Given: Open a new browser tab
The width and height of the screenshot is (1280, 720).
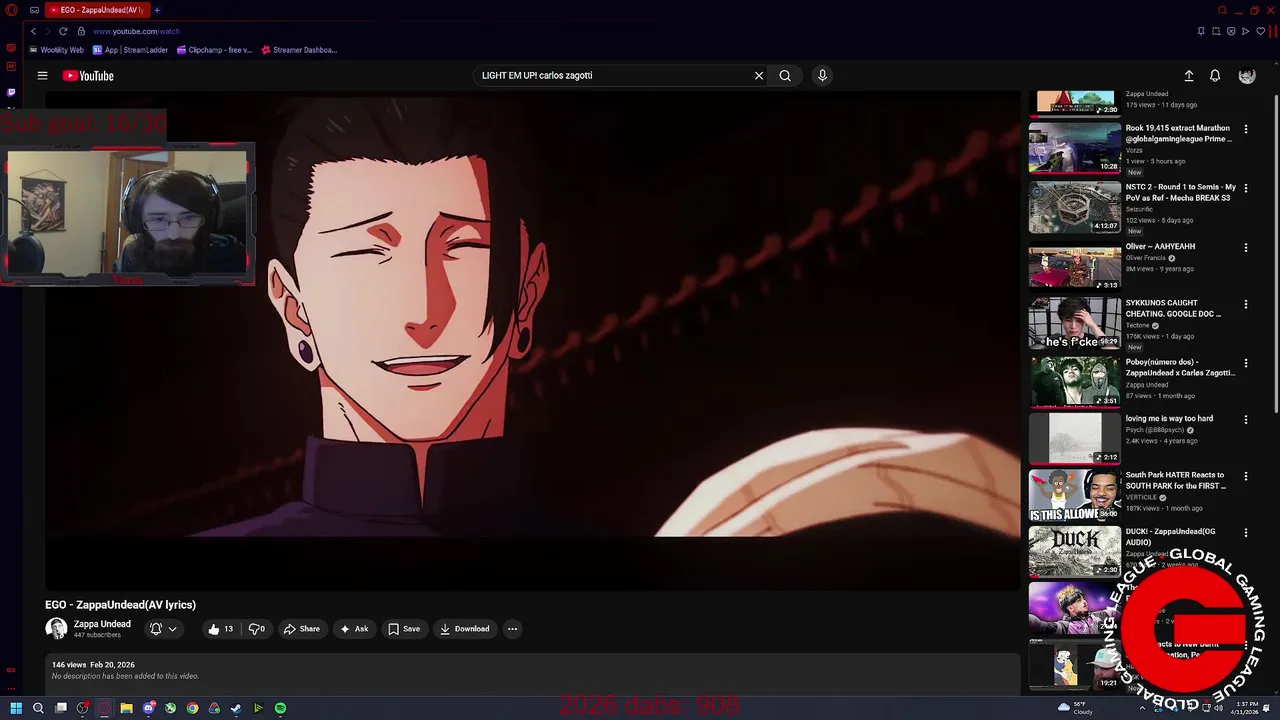Looking at the screenshot, I should click(157, 10).
